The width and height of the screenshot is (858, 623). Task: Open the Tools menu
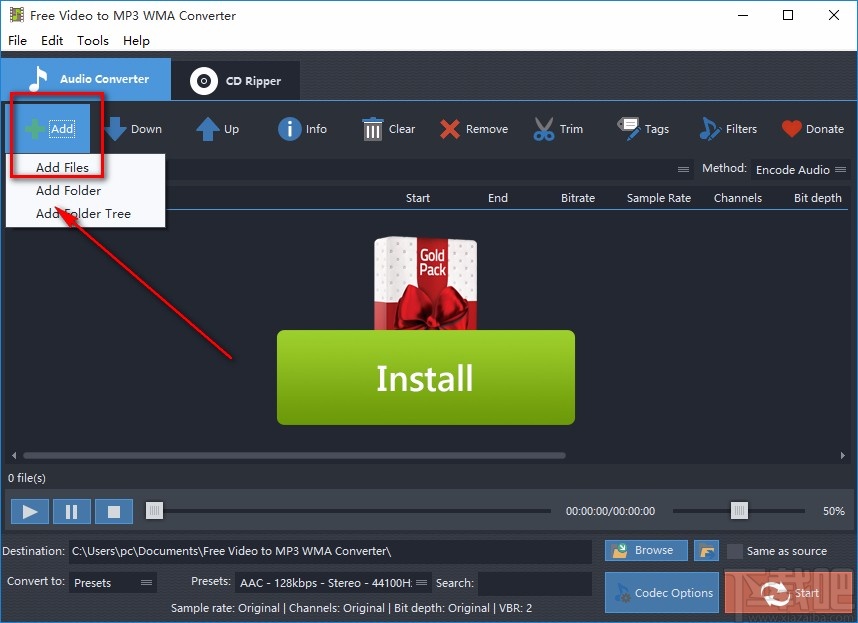[x=92, y=40]
